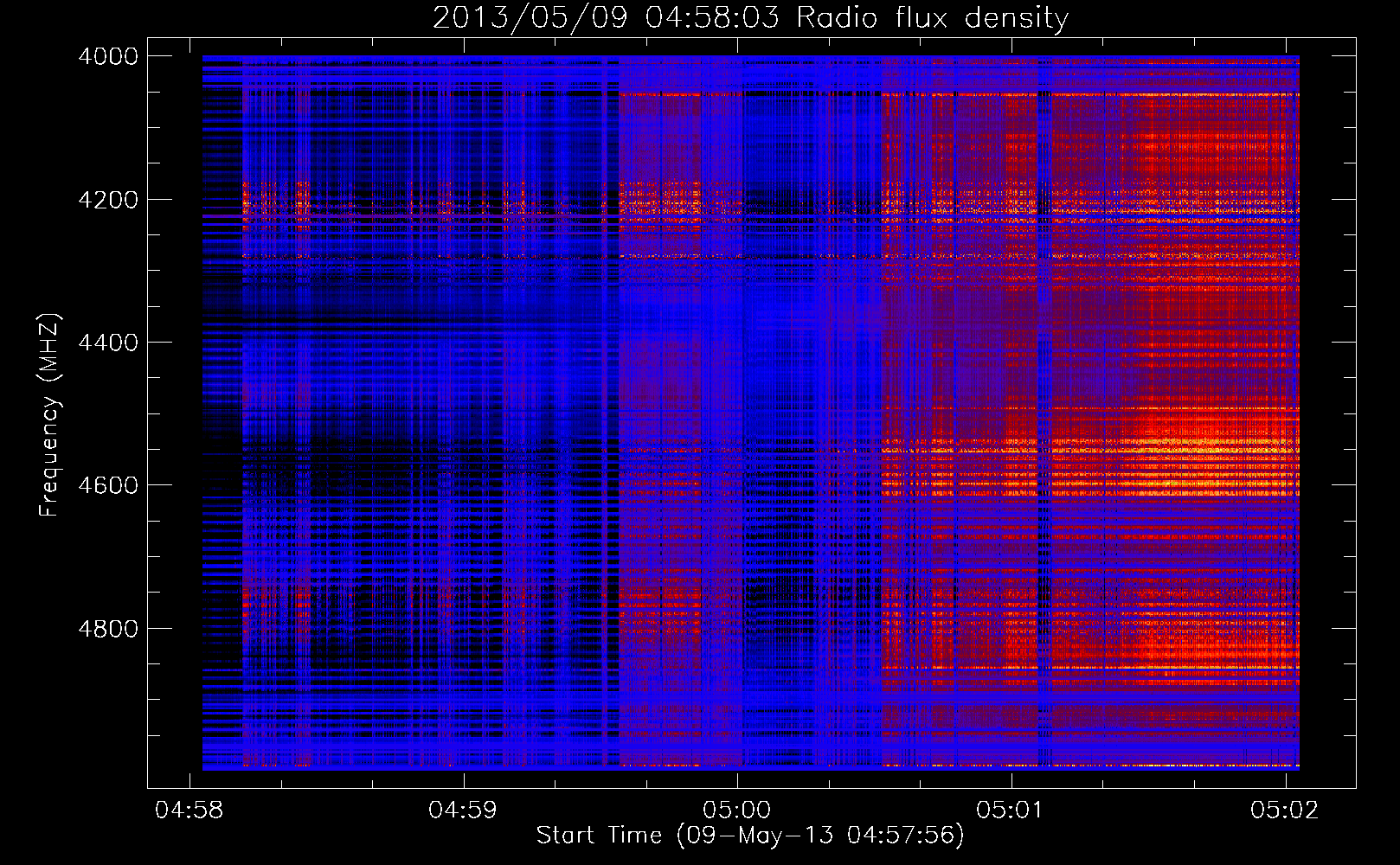Click the 05:01 time axis label
1400x865 pixels.
point(1011,810)
